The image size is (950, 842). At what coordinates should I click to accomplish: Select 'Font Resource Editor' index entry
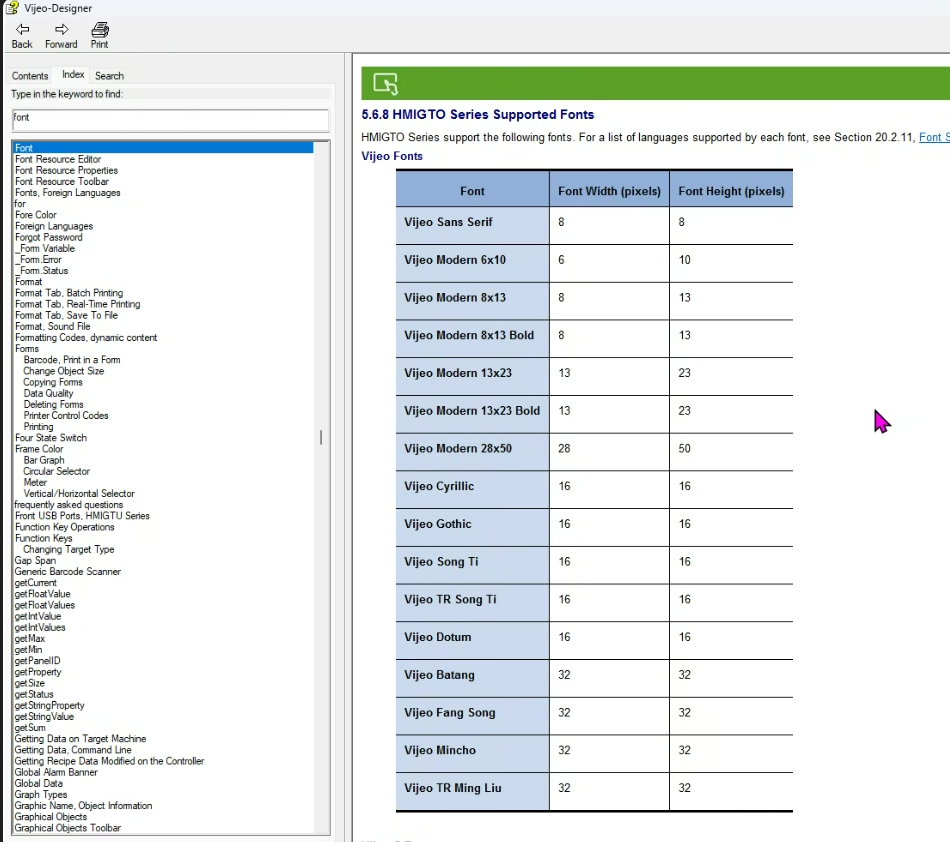58,159
